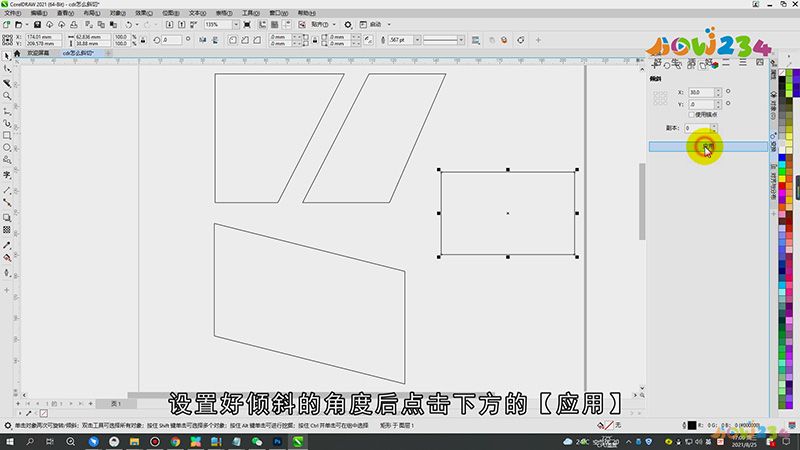The image size is (800, 450).
Task: Toggle the corner radius lock icon
Action: tap(315, 40)
